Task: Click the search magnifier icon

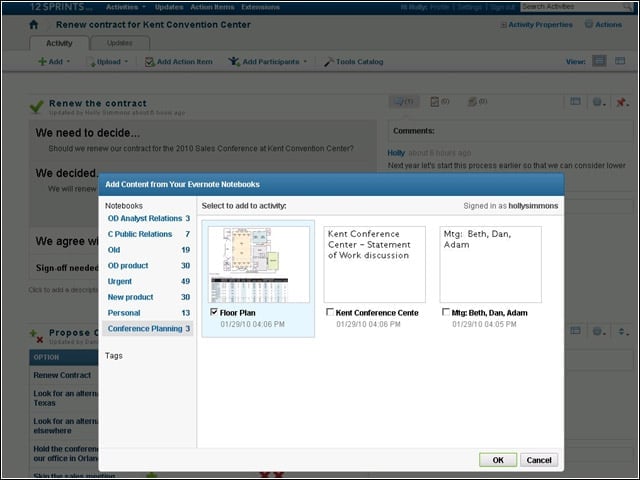Action: 627,7
